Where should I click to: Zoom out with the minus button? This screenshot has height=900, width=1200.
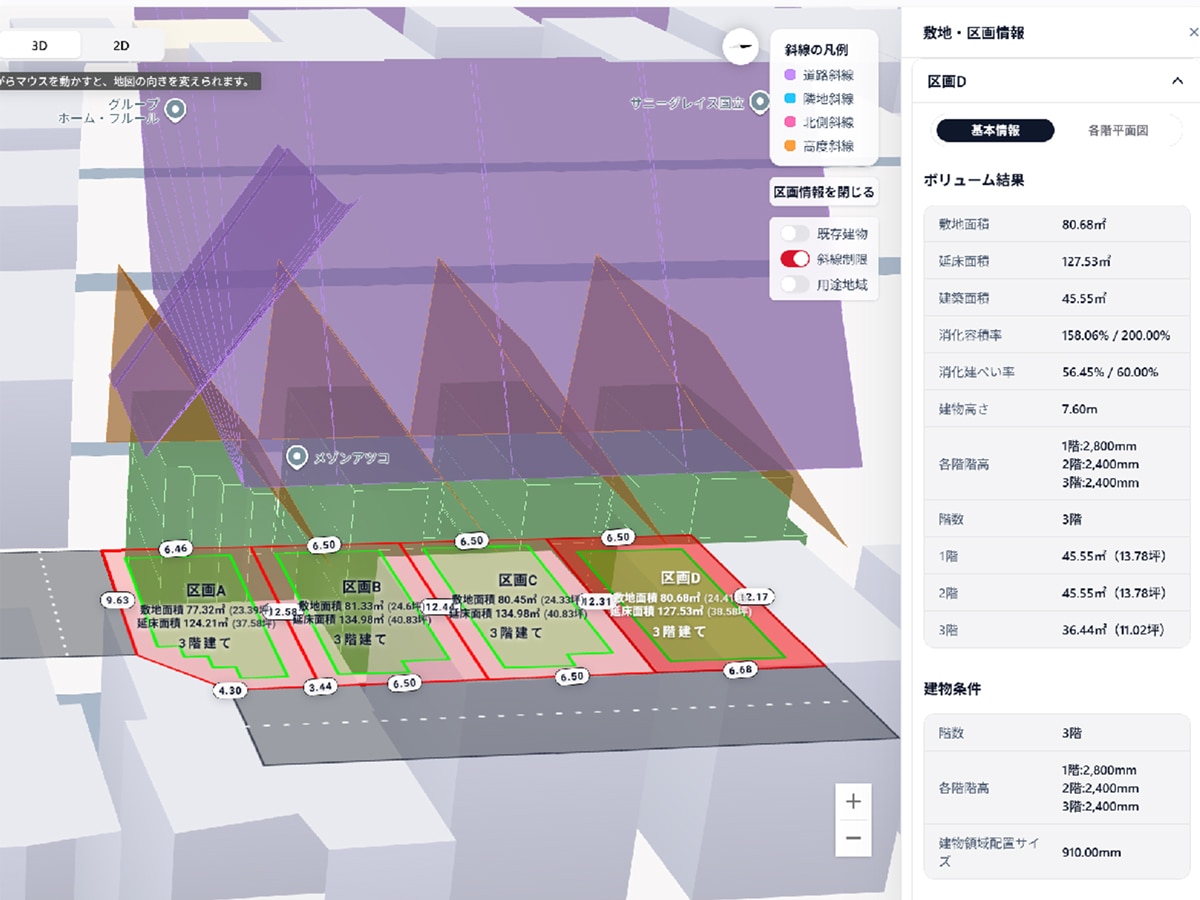[853, 838]
